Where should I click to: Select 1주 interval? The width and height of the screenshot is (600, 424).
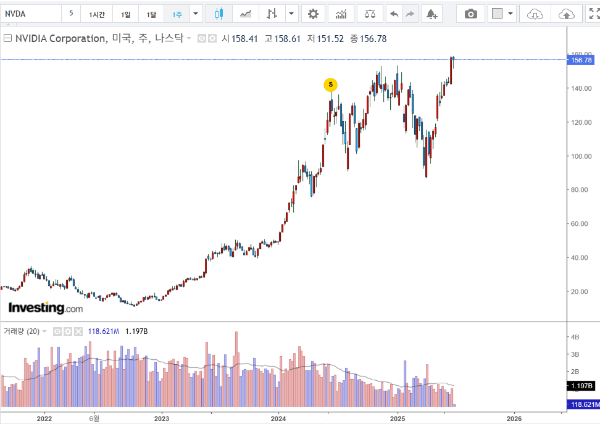(177, 14)
